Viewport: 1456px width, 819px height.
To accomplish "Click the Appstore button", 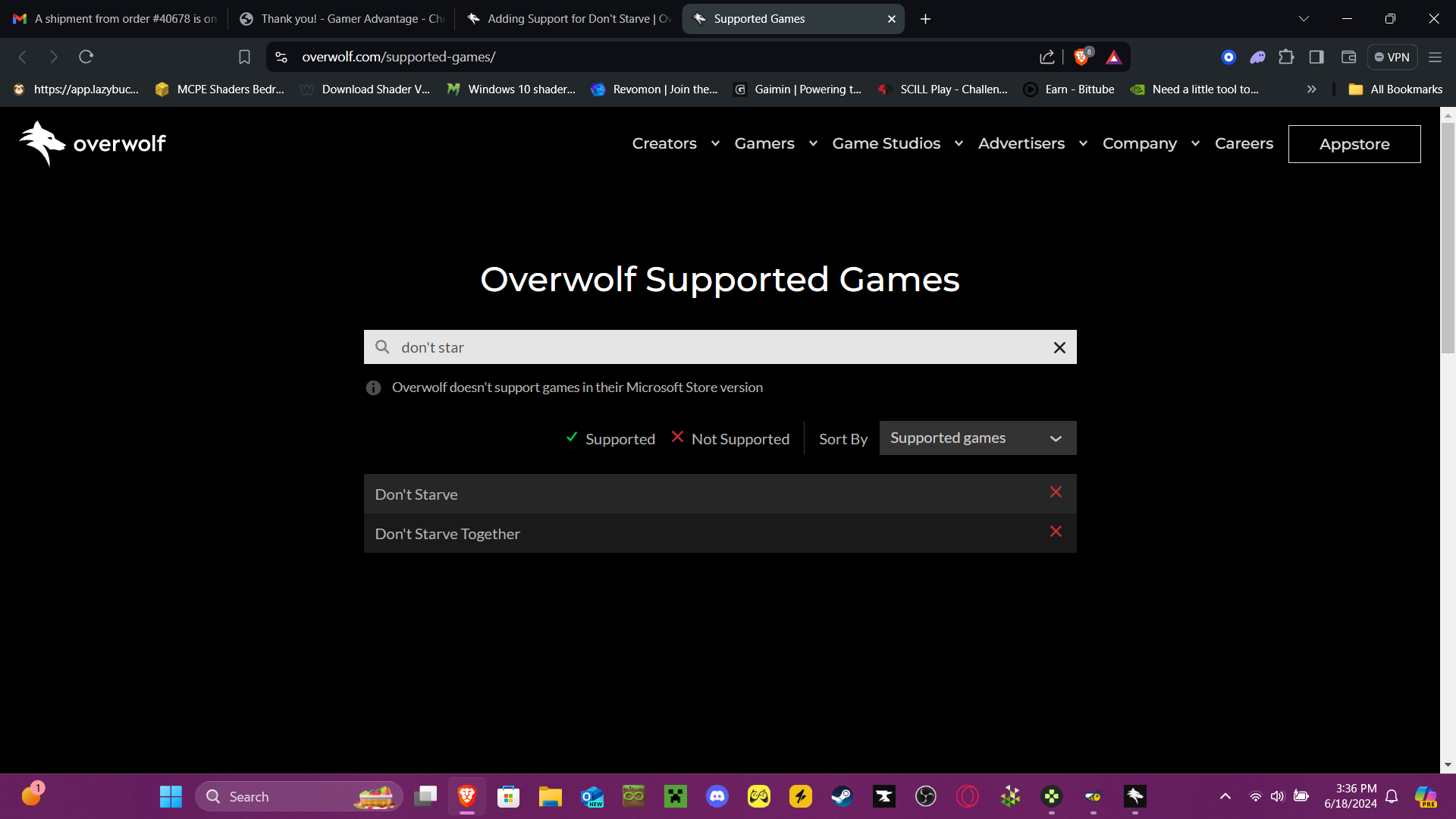I will tap(1354, 144).
